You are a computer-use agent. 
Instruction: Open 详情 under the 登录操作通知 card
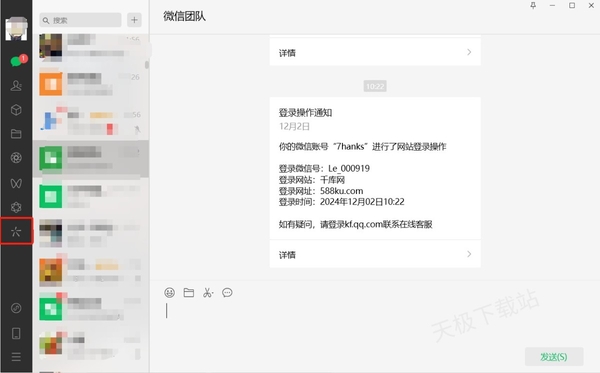coord(375,254)
